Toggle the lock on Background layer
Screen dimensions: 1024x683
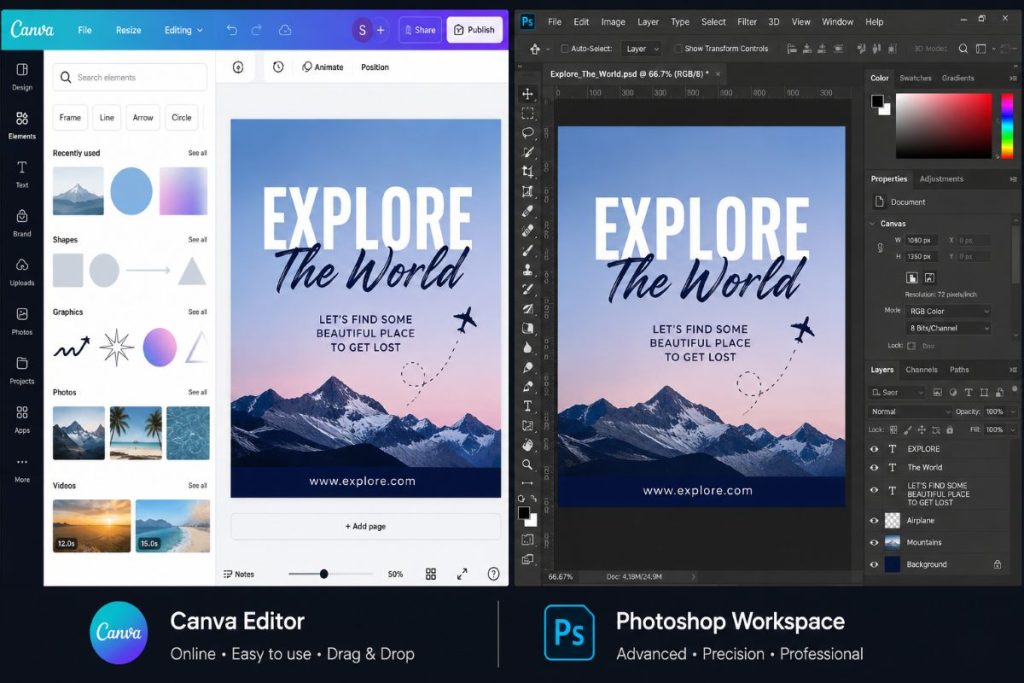[x=997, y=564]
